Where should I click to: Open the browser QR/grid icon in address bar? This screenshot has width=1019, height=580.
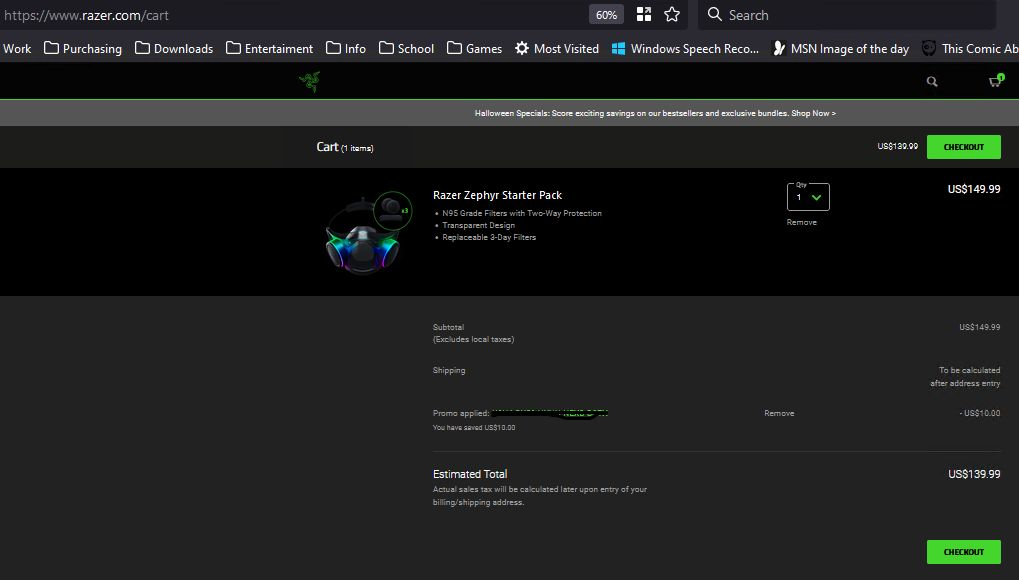(x=643, y=14)
